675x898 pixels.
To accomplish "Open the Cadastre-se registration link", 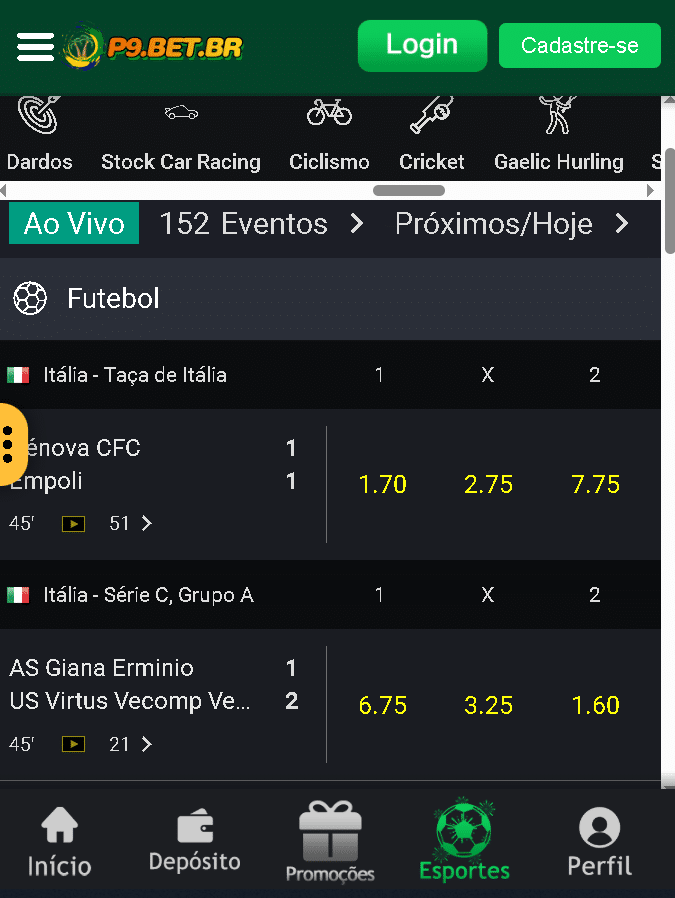I will (579, 46).
